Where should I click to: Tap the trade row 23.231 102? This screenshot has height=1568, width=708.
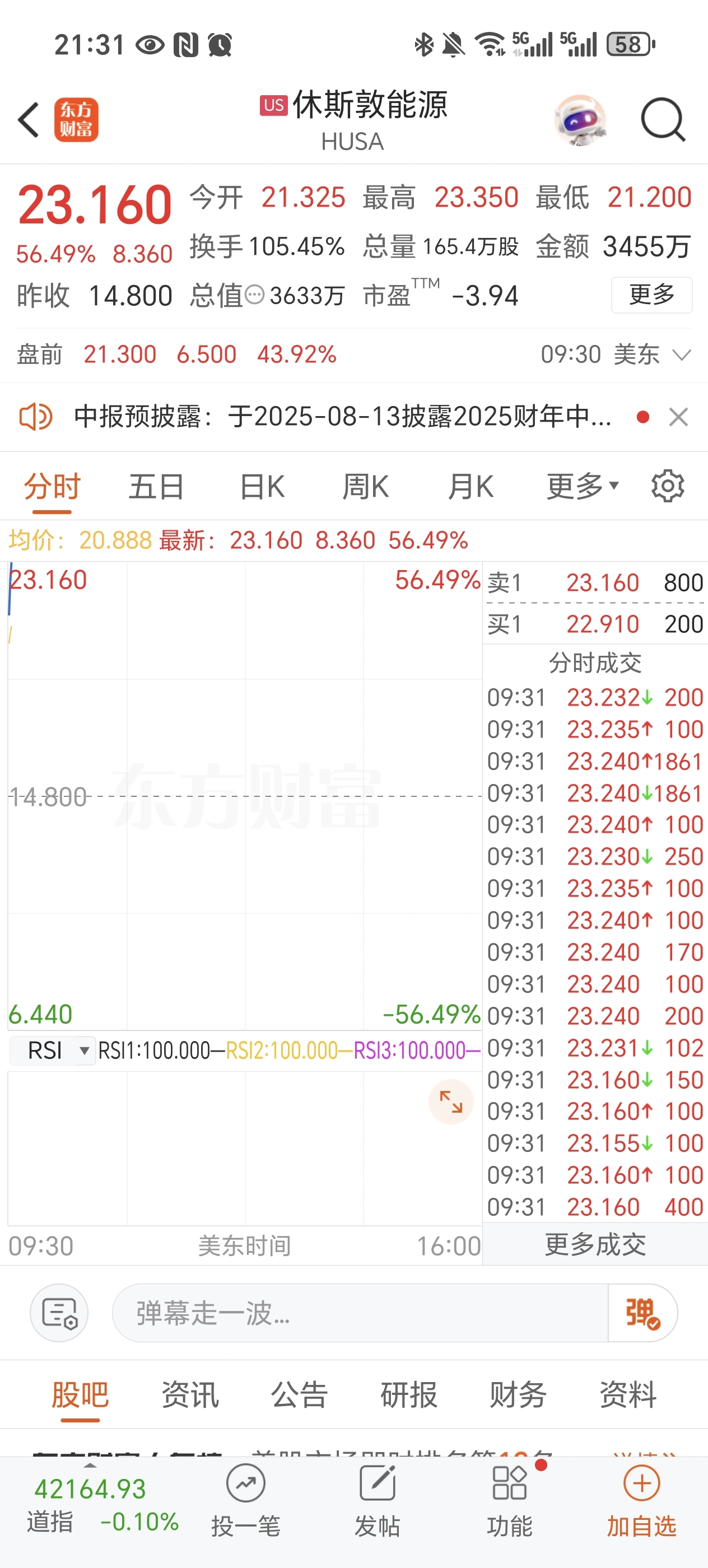point(595,1048)
